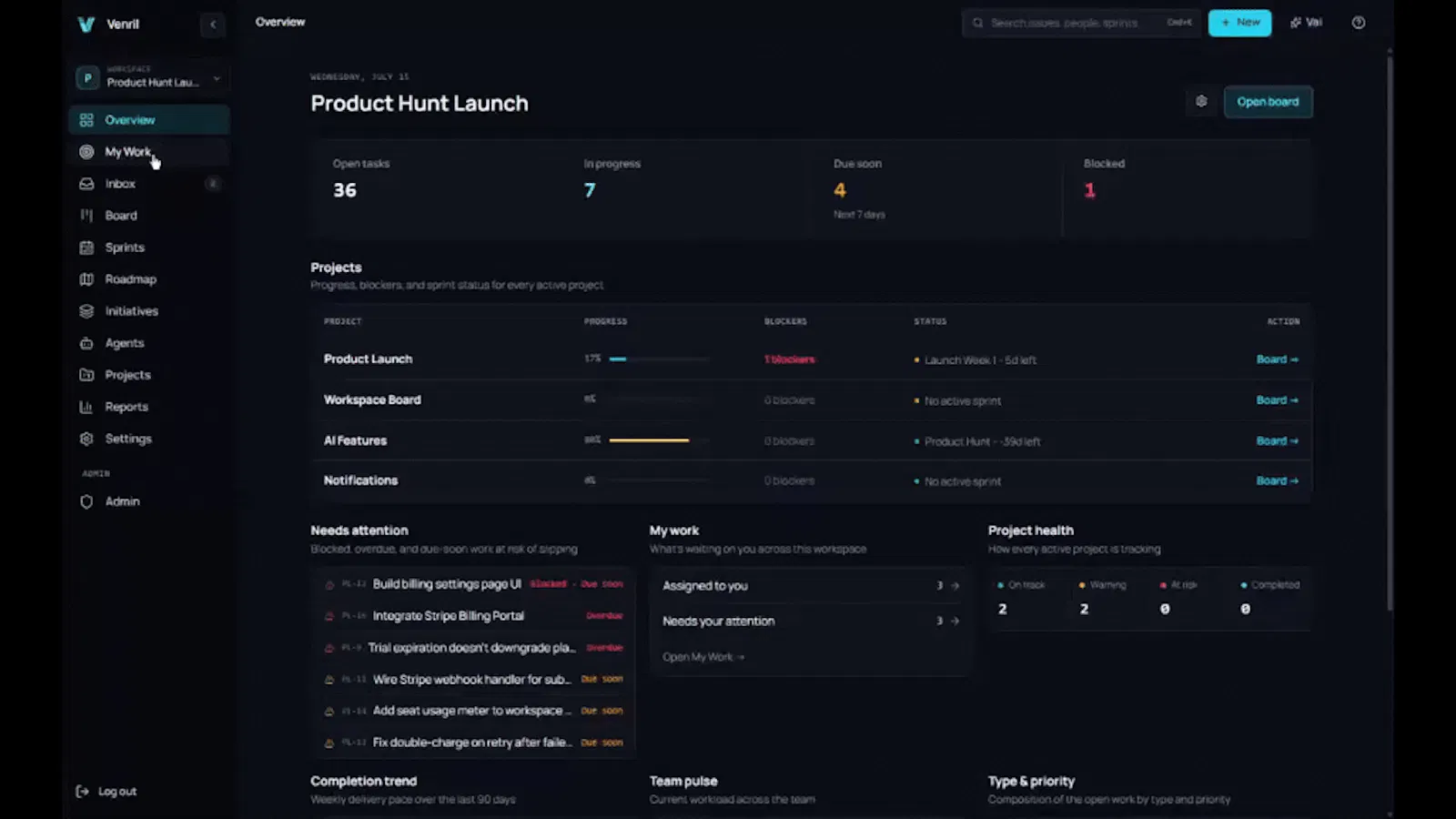Open Board link for Notifications row

coord(1278,481)
